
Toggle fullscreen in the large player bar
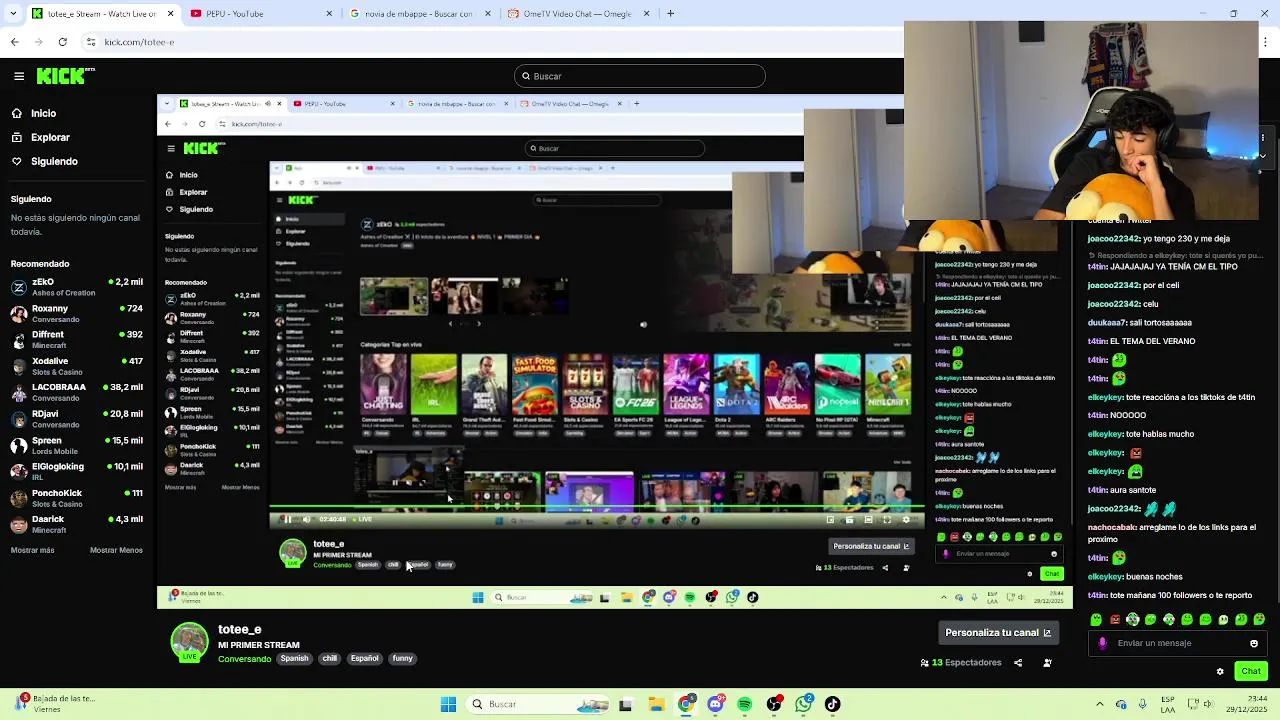(x=887, y=519)
